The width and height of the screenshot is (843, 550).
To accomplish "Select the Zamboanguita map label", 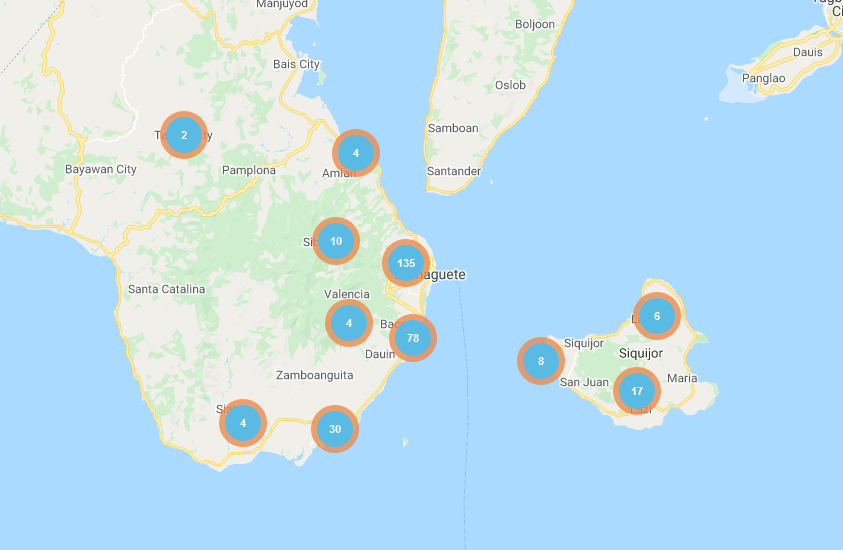I will point(315,375).
